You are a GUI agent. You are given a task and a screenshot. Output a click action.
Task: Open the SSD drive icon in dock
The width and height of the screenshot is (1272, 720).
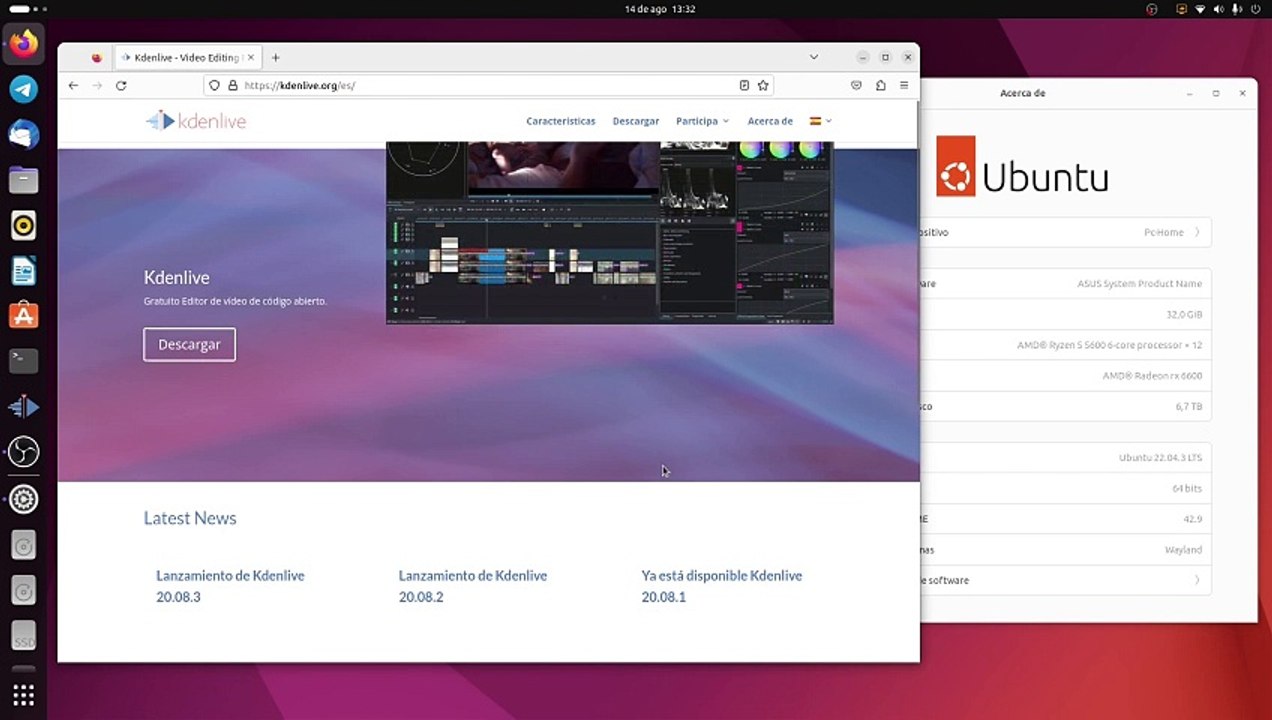[x=24, y=635]
